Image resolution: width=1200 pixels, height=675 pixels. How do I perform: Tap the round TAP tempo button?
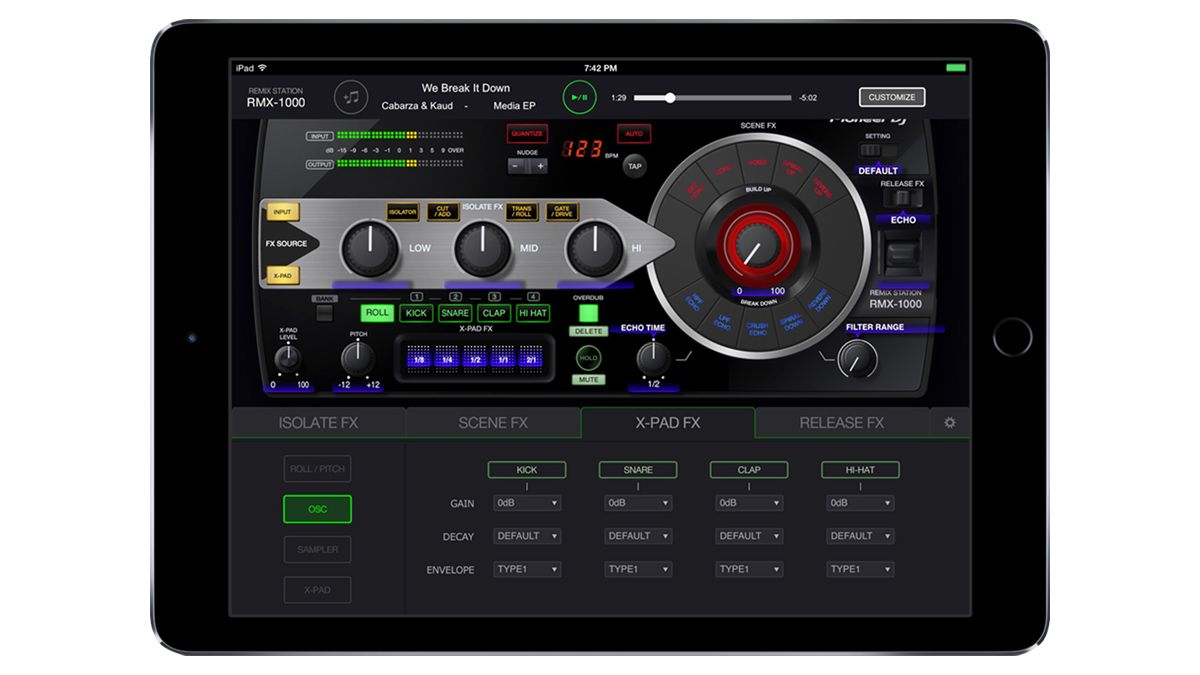(x=634, y=166)
